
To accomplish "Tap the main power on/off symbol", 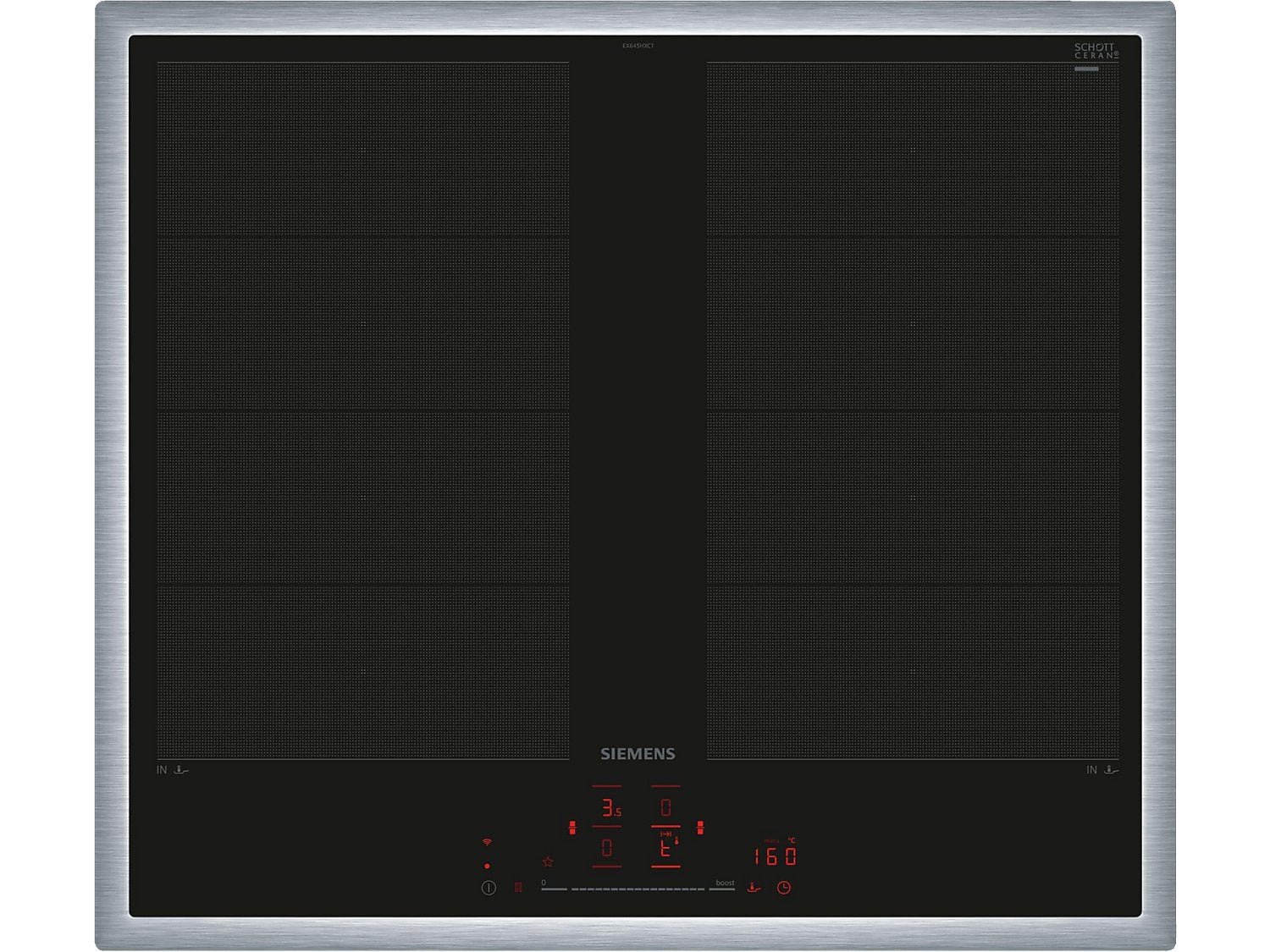I will [489, 888].
